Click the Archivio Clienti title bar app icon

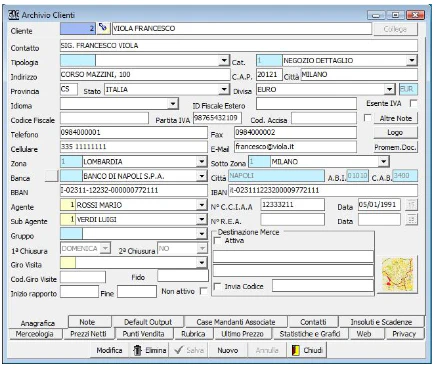coord(14,15)
